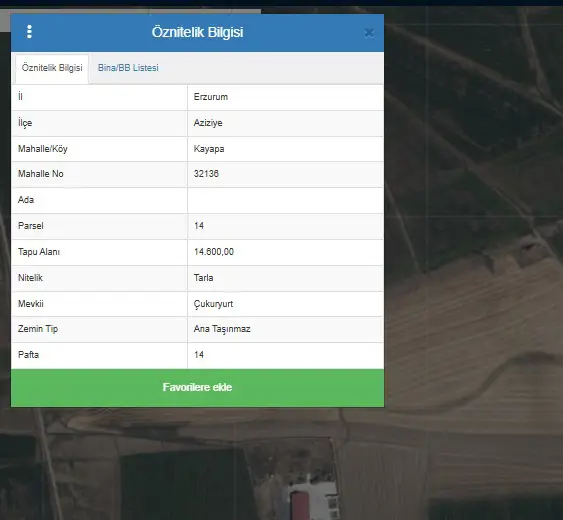Click the İl row label
The height and width of the screenshot is (520, 563).
pos(20,97)
